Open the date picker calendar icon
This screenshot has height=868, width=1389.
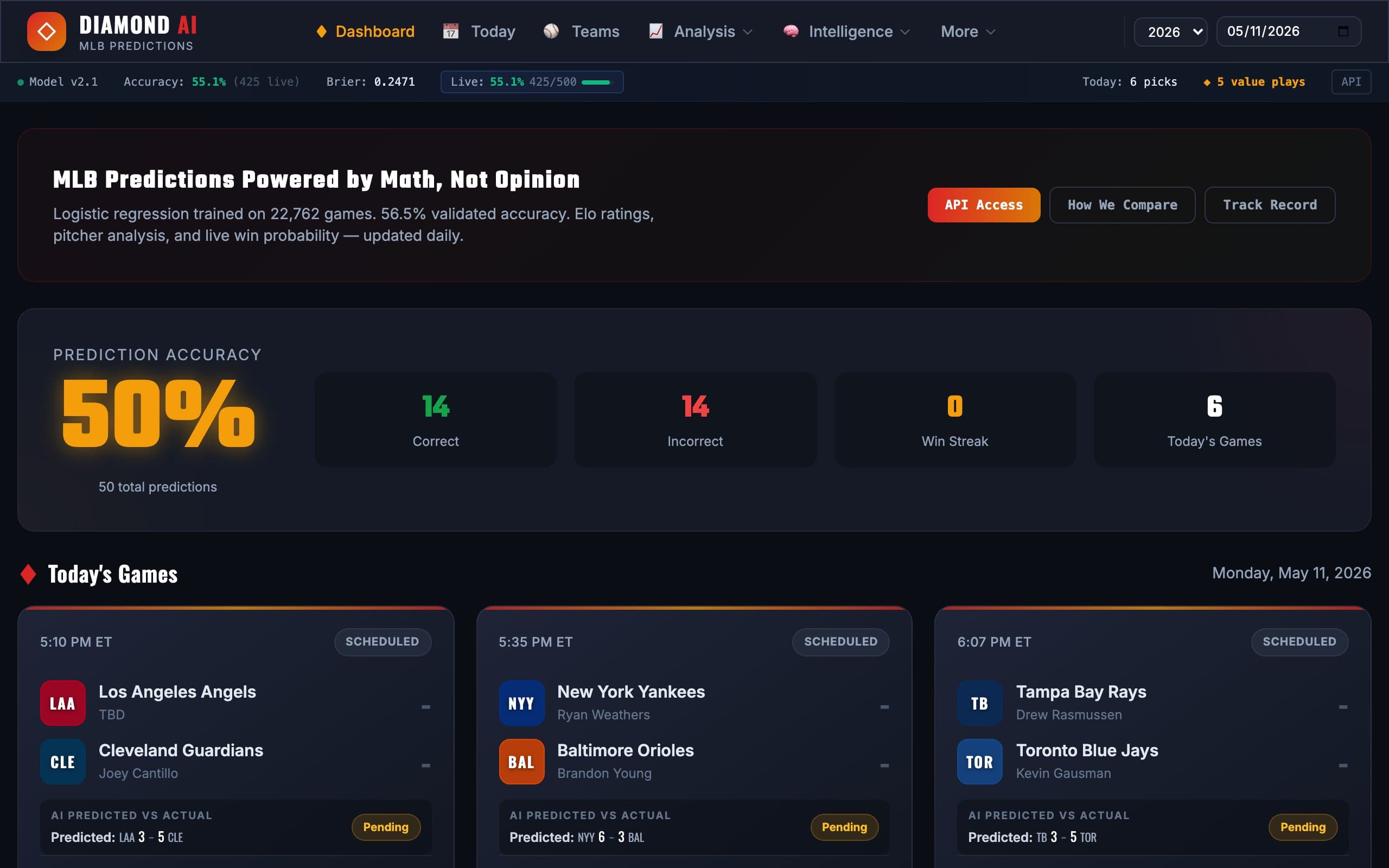pos(1343,31)
